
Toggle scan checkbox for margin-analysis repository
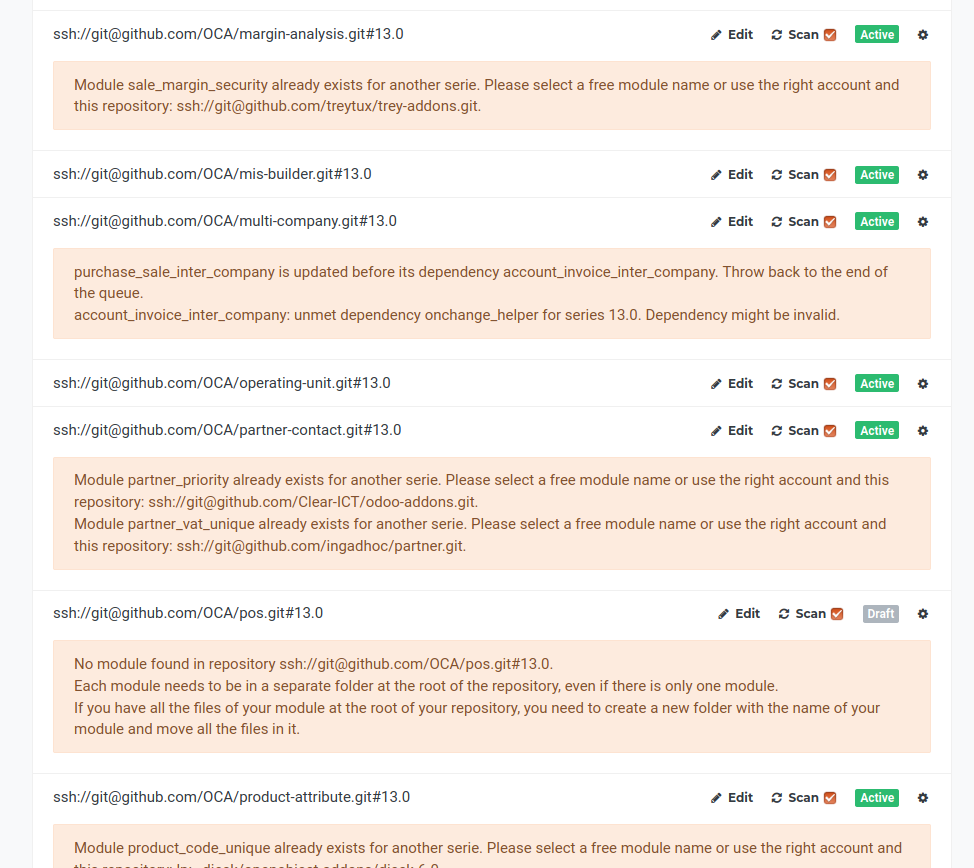coord(830,35)
